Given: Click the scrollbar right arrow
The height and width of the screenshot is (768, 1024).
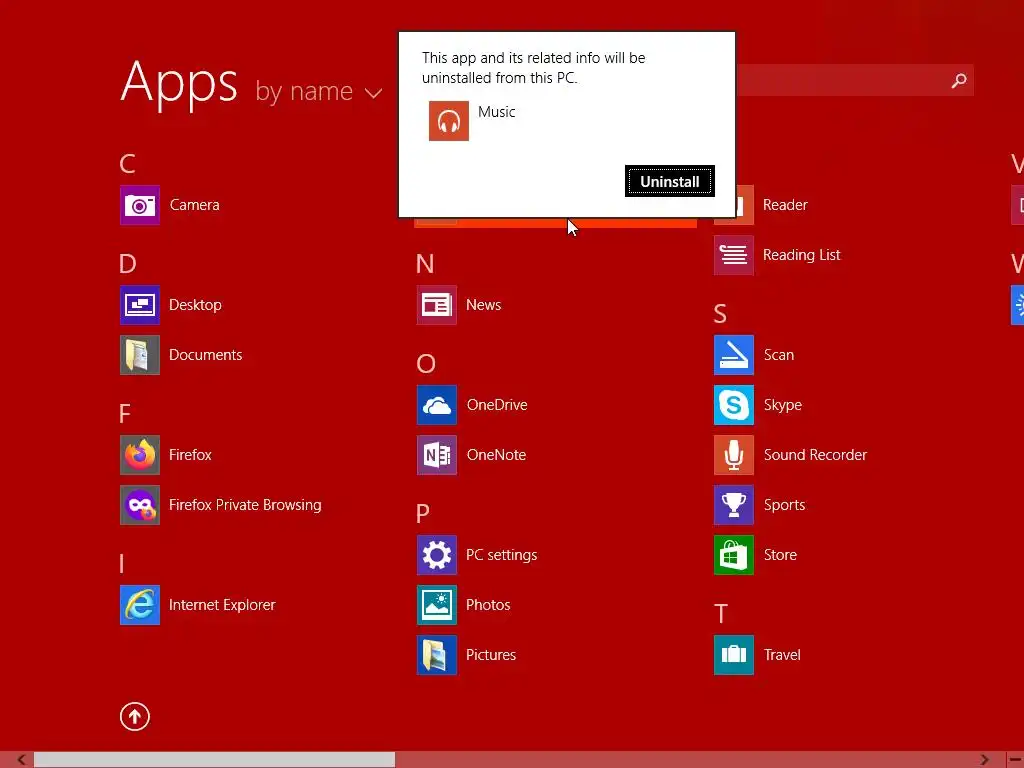Looking at the screenshot, I should click(984, 760).
